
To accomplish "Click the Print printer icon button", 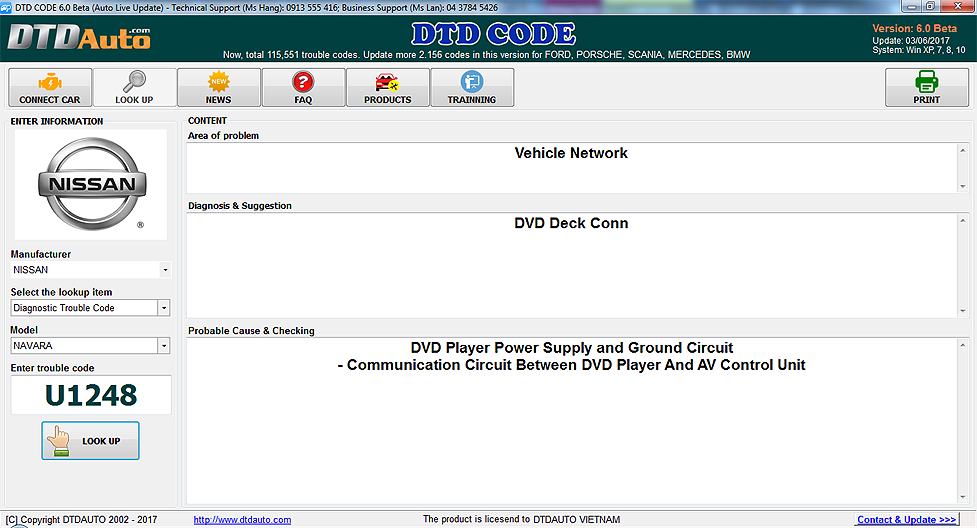I will pos(927,87).
